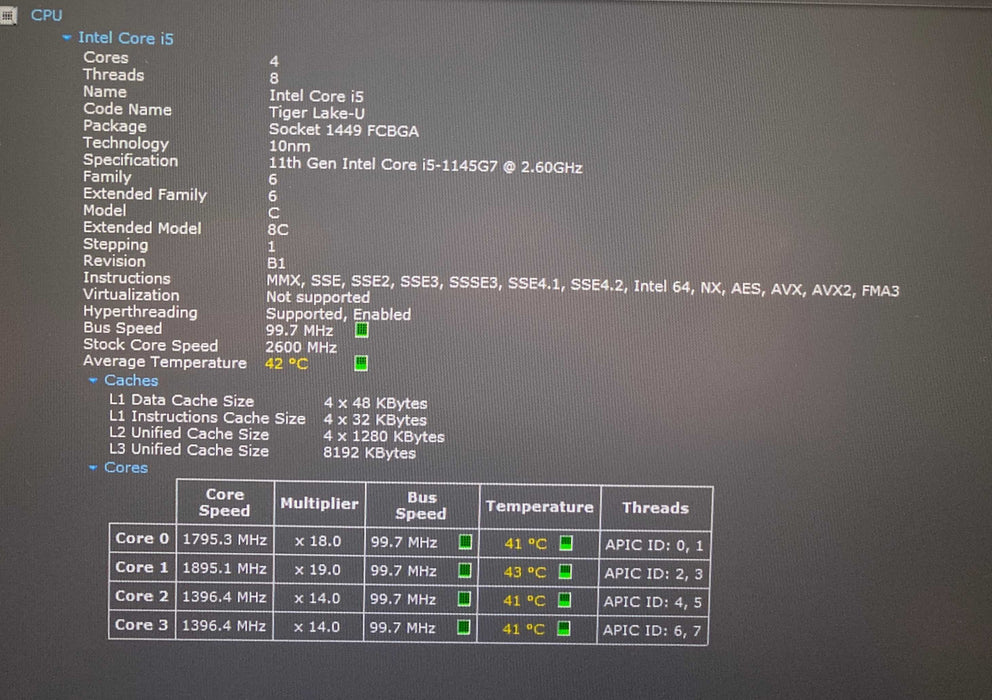Viewport: 992px width, 700px height.
Task: Click the CPU section chip icon
Action: (x=8, y=15)
